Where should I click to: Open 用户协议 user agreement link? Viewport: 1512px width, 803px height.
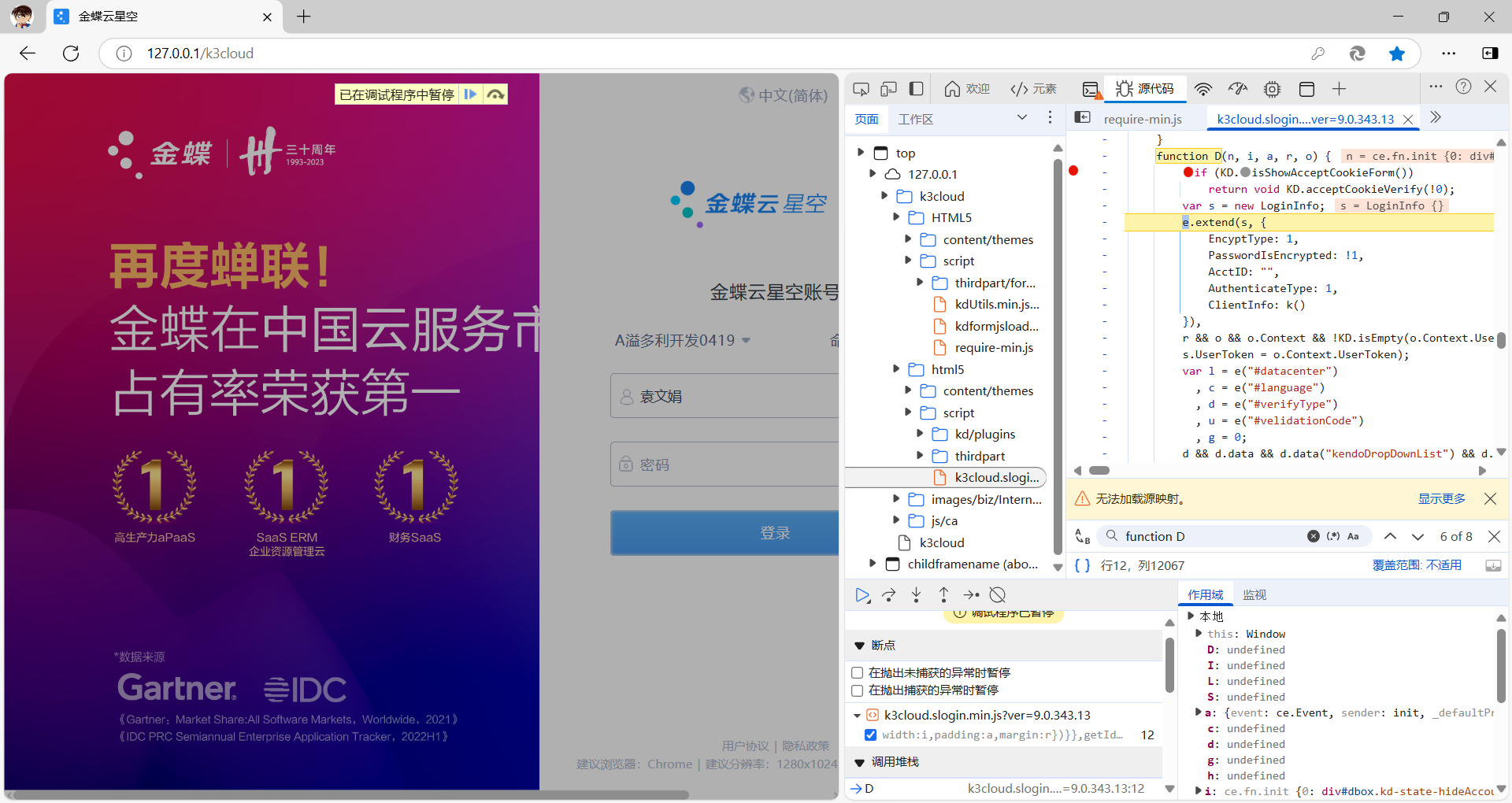pyautogui.click(x=745, y=746)
